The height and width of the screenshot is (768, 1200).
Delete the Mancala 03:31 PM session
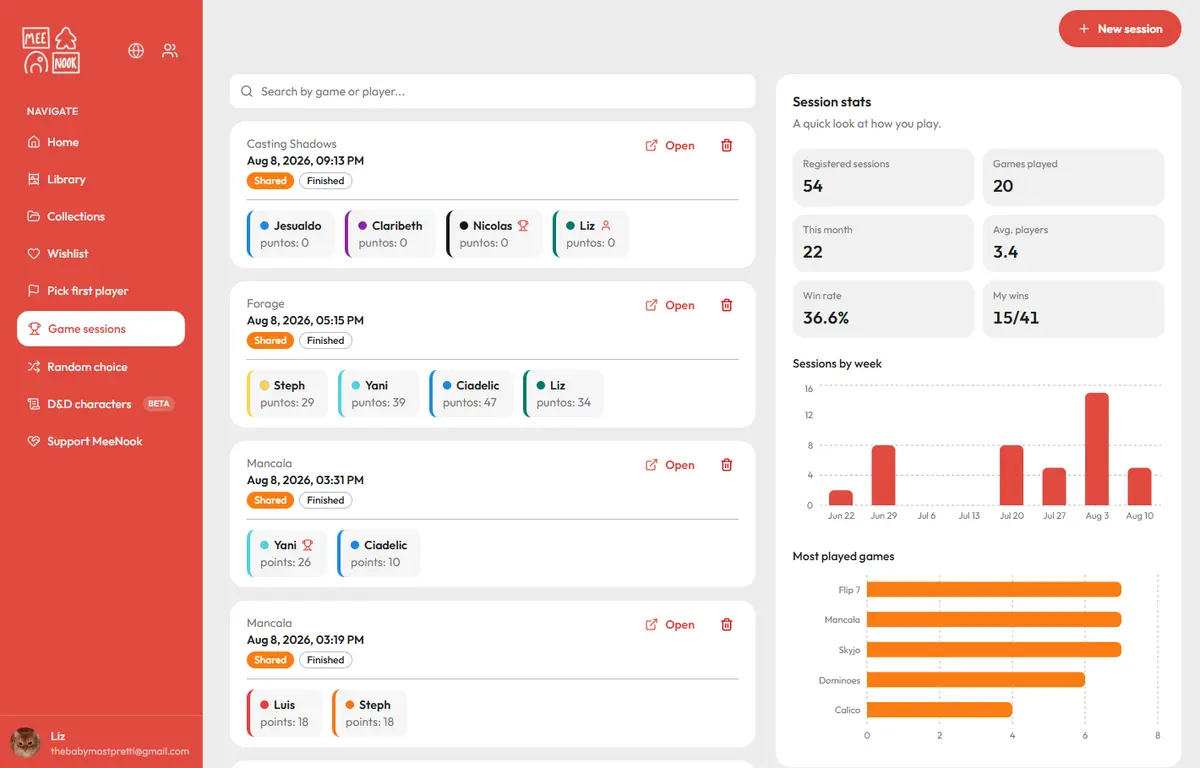tap(727, 465)
